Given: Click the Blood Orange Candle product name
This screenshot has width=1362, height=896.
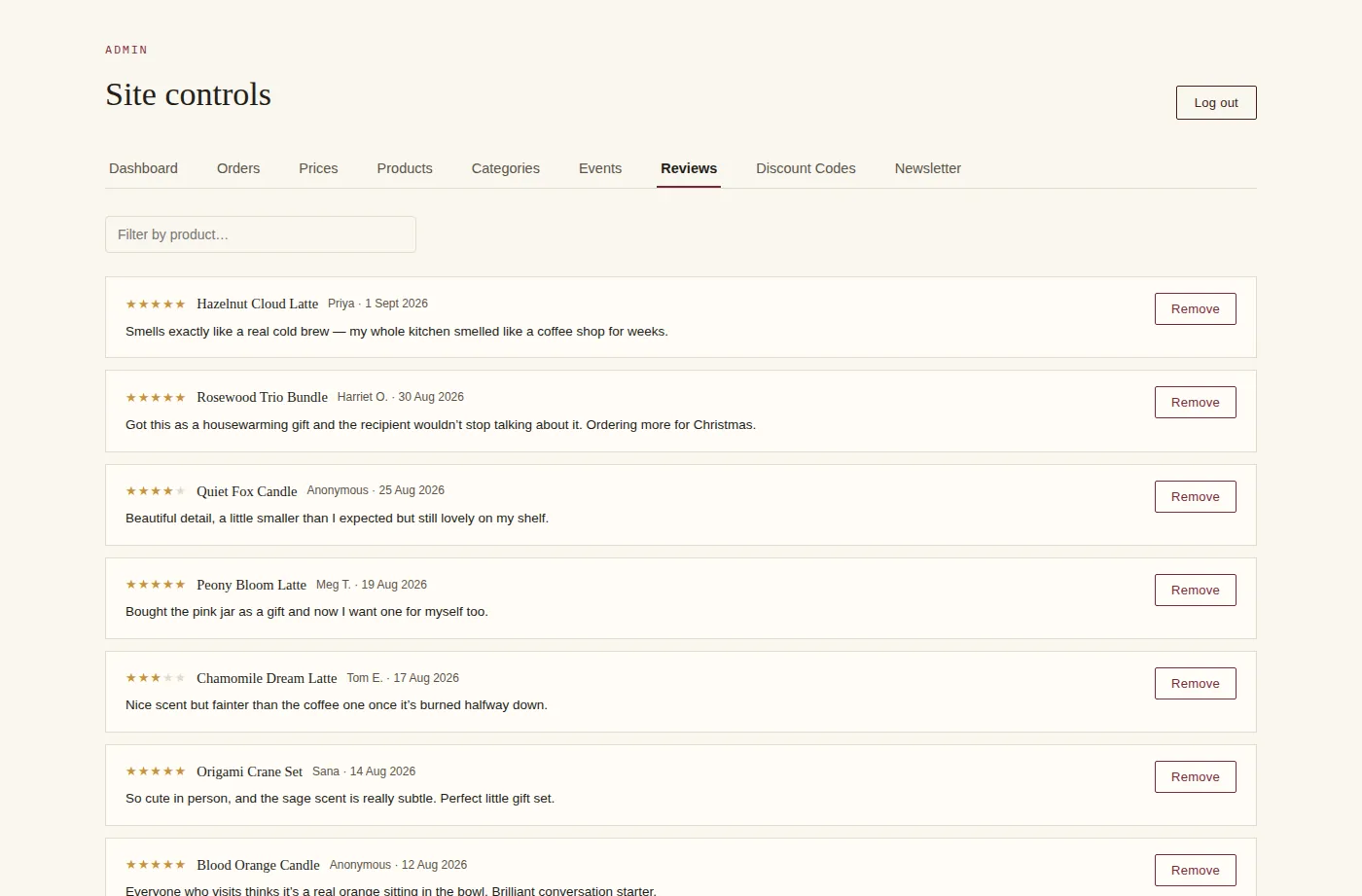Looking at the screenshot, I should (258, 865).
